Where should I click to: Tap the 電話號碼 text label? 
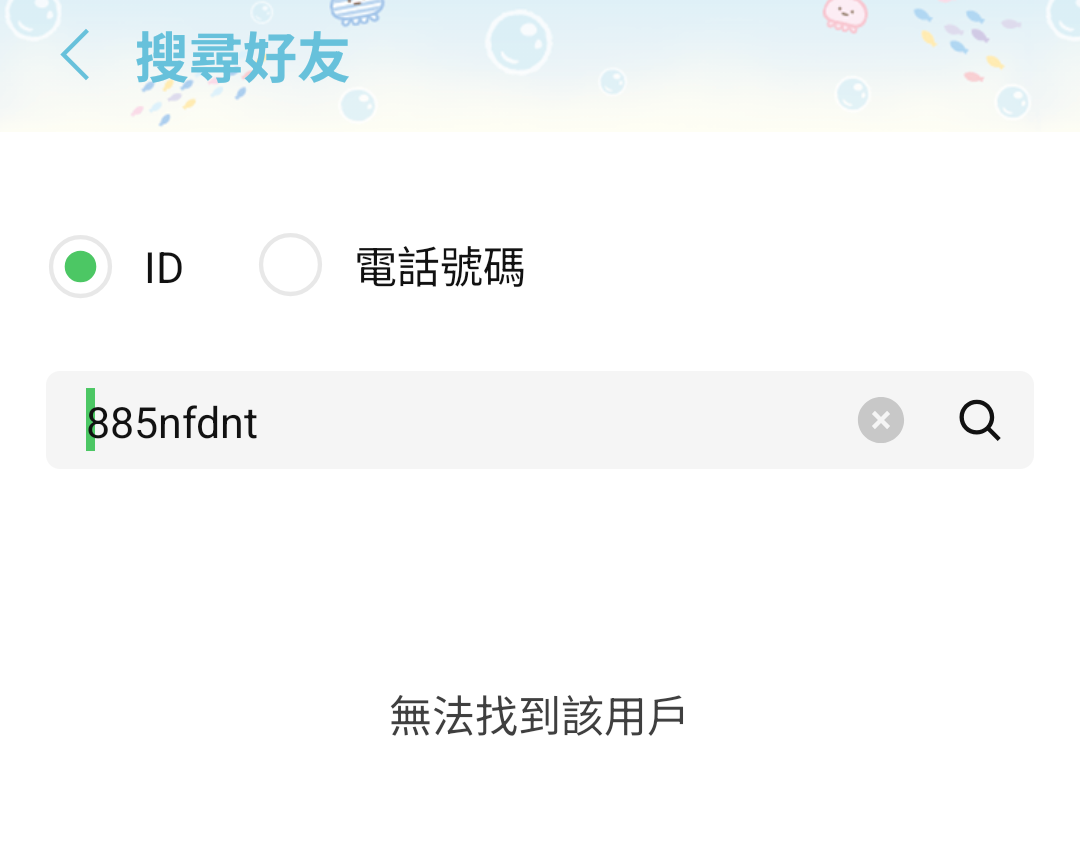(x=440, y=266)
